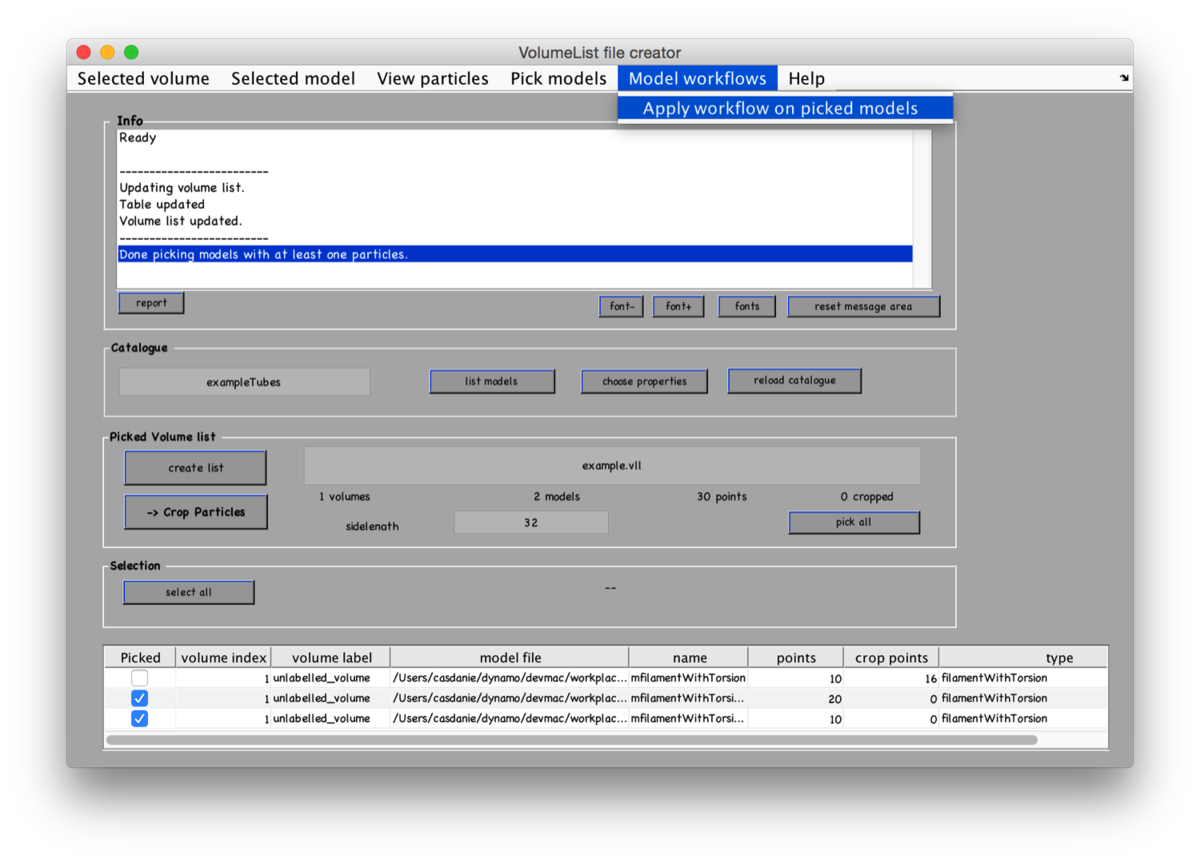Viewport: 1200px width, 863px height.
Task: Open the Selected model menu
Action: 293,79
